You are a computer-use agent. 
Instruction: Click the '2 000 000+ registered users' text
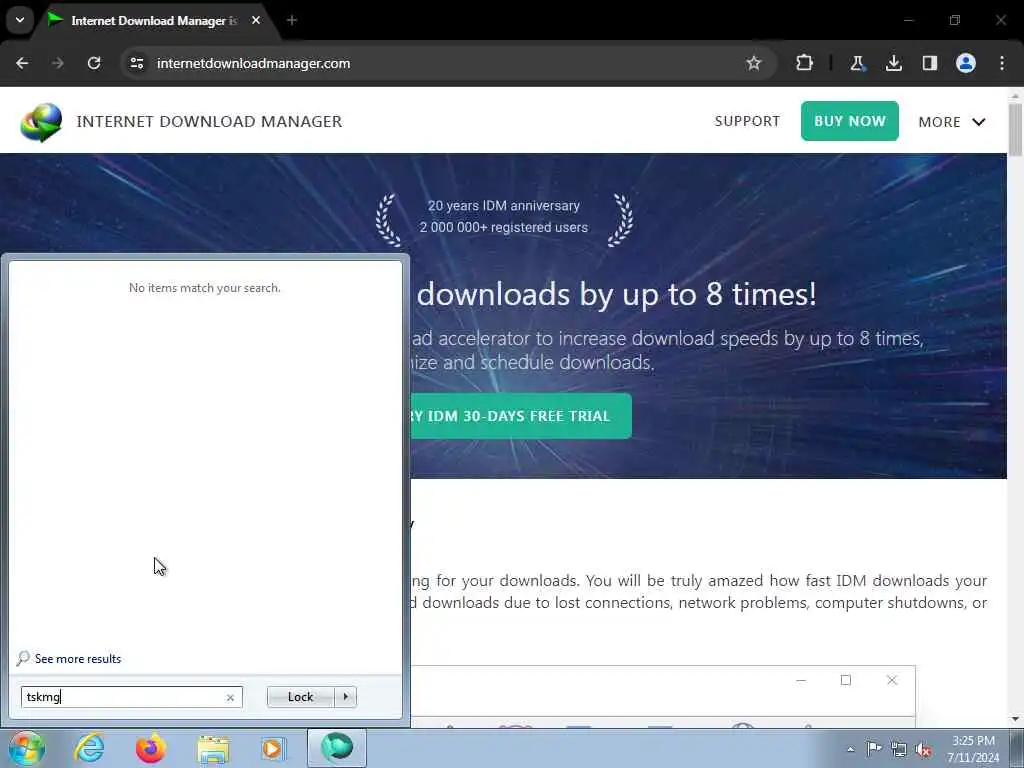tap(504, 227)
